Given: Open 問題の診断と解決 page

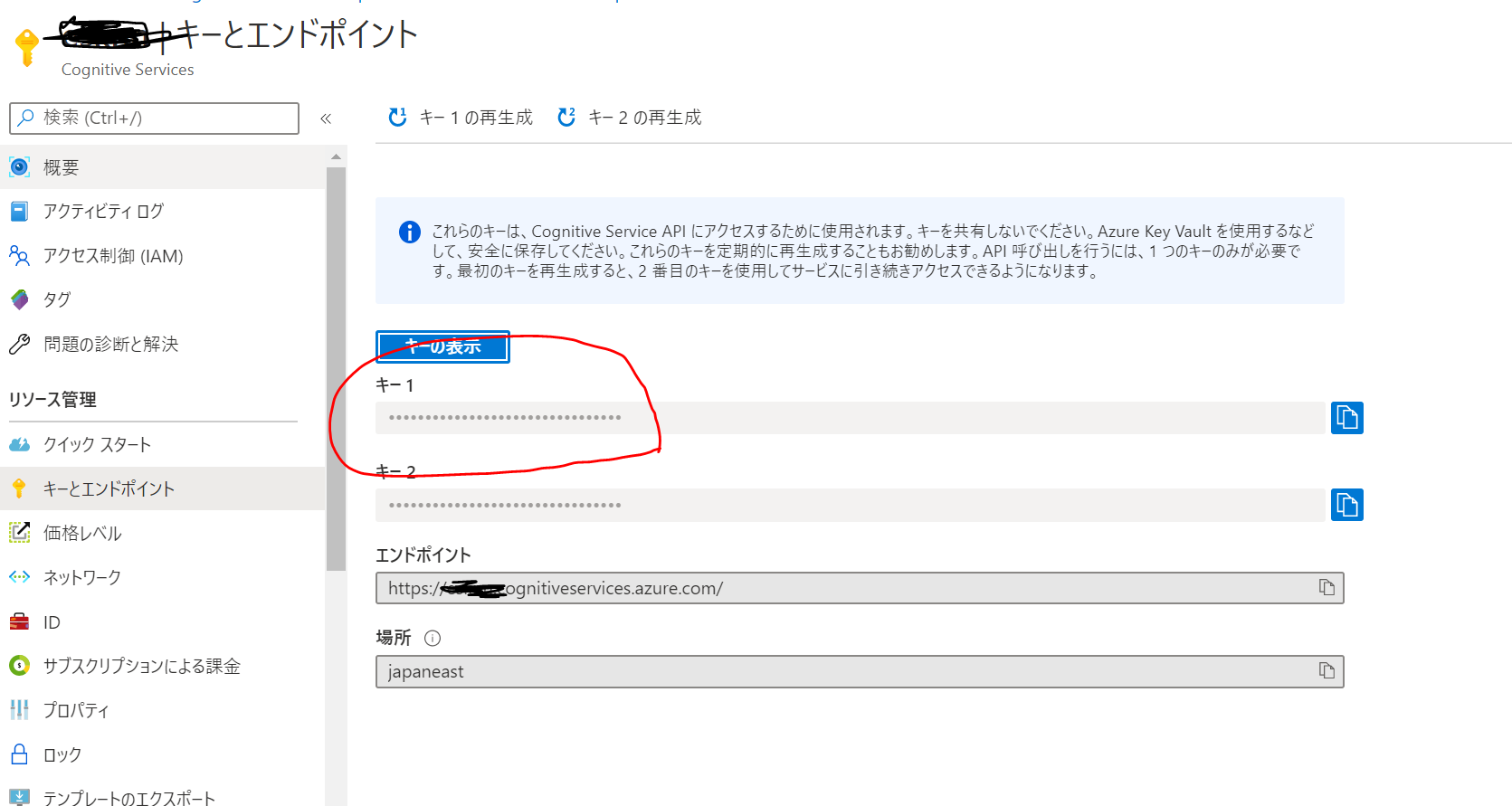Looking at the screenshot, I should [x=110, y=344].
